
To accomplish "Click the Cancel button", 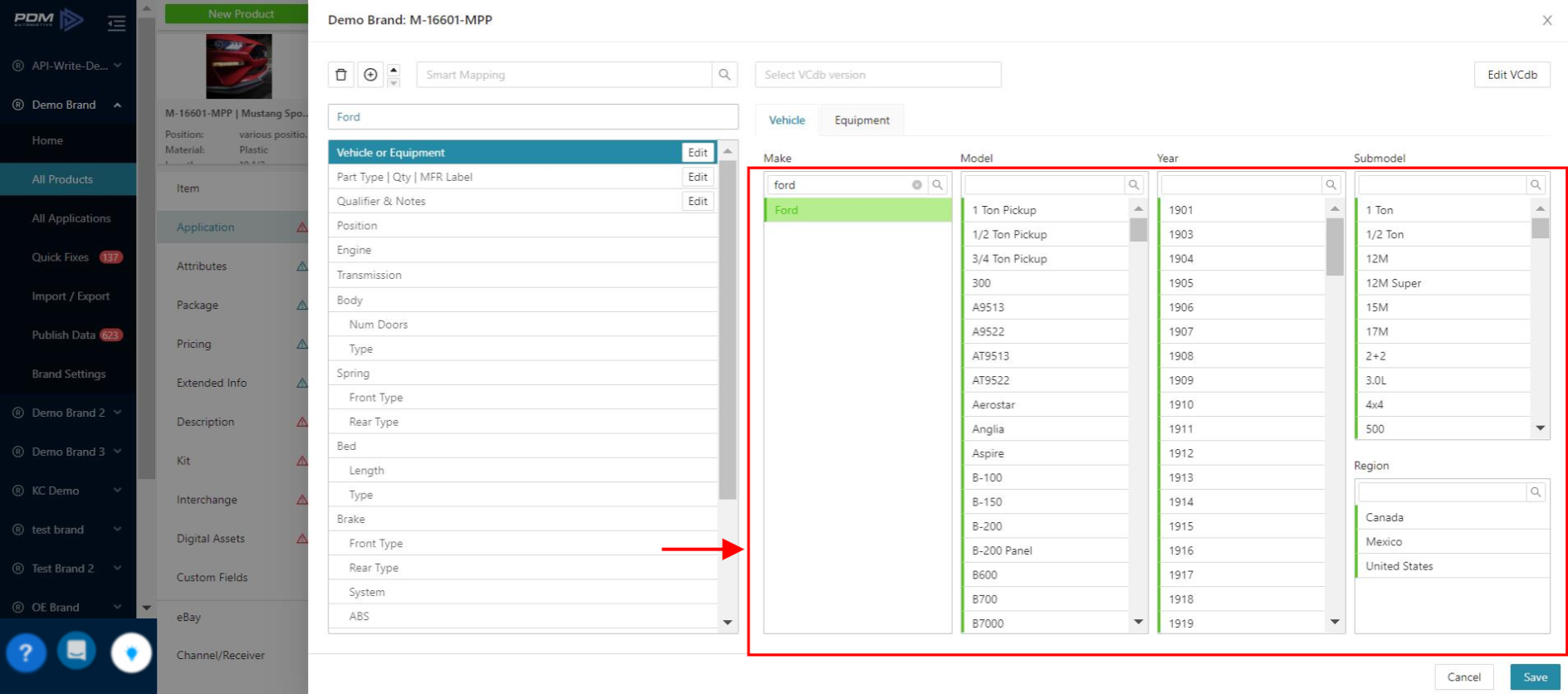I will (x=1463, y=677).
